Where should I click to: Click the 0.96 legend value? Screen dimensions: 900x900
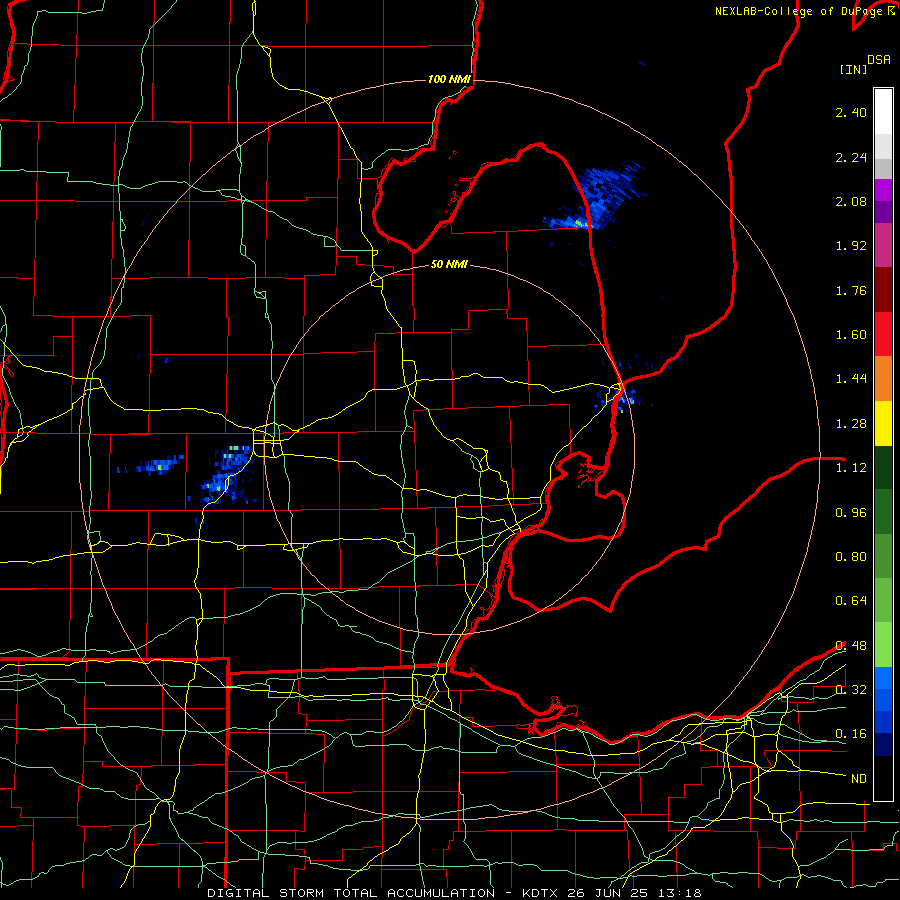(851, 513)
